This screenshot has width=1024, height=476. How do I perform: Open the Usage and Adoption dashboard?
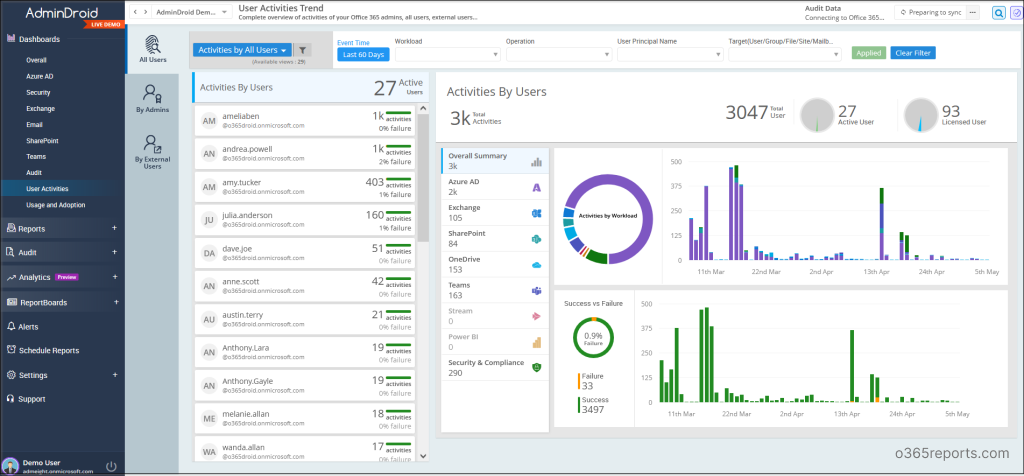click(x=56, y=205)
